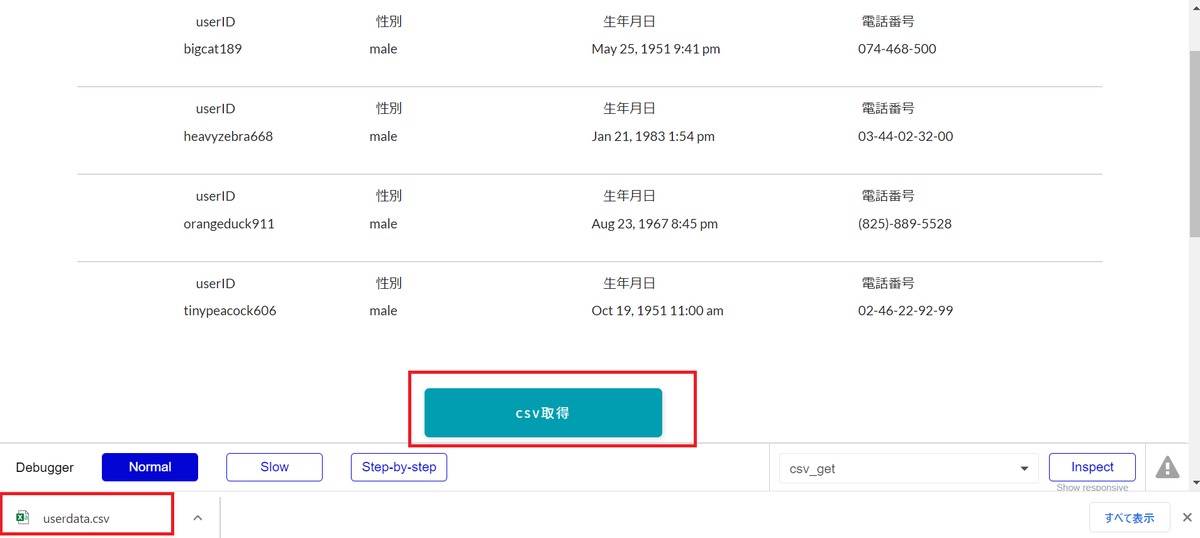
Task: Close the downloads bar
Action: click(x=1187, y=518)
